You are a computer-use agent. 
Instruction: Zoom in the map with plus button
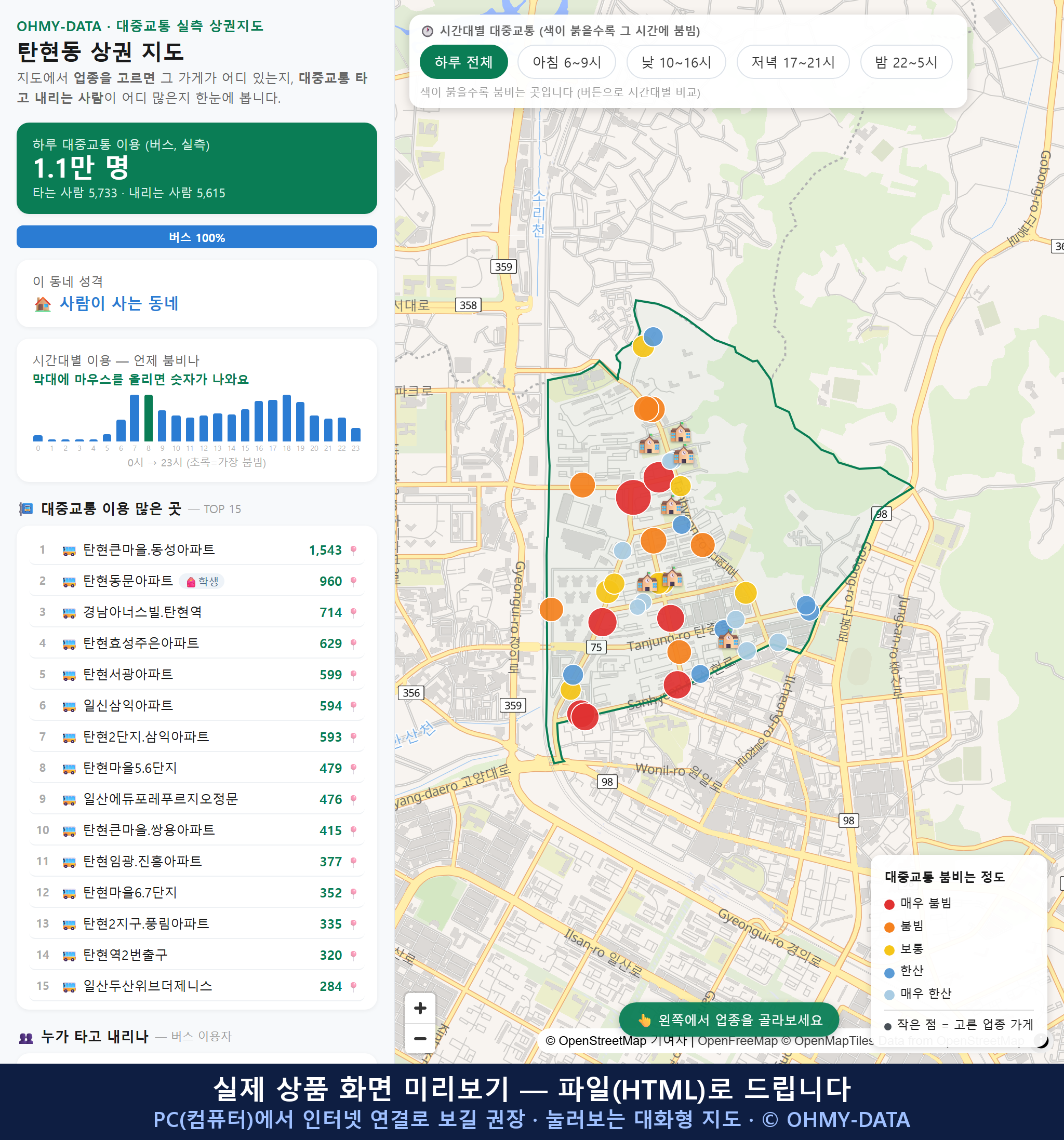pyautogui.click(x=420, y=1008)
